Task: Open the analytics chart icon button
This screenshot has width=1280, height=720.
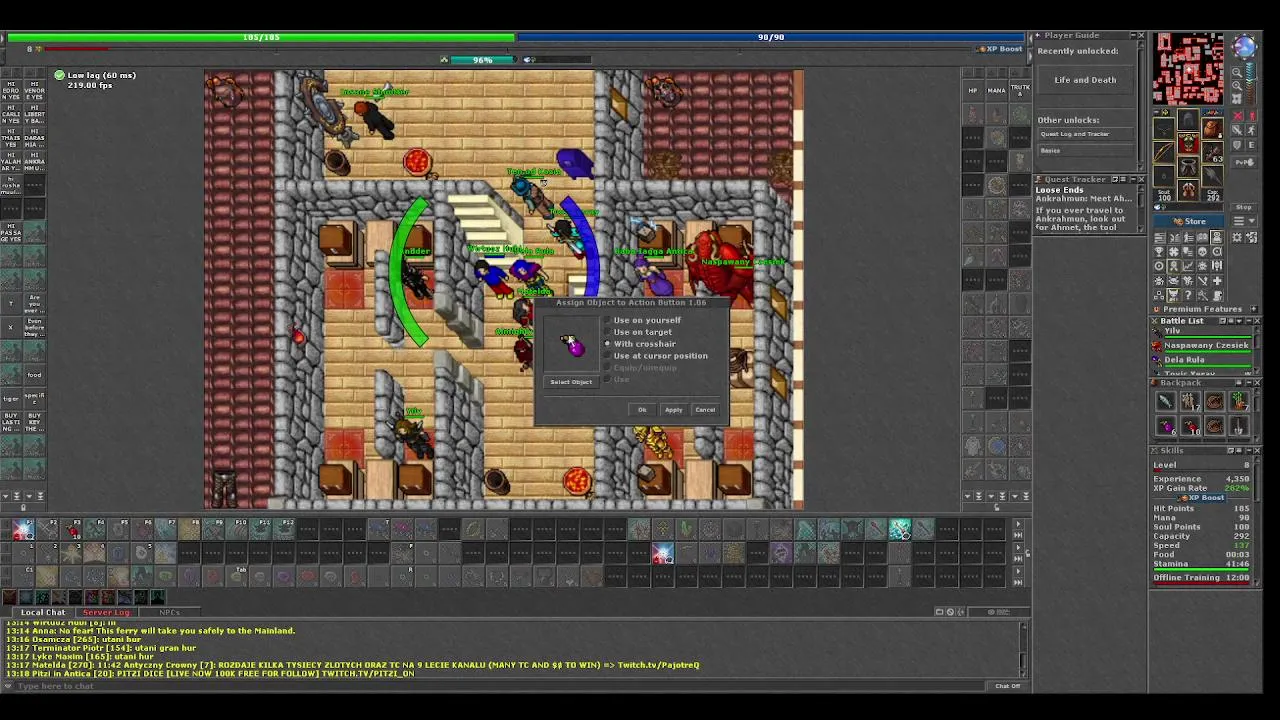Action: point(1188,266)
